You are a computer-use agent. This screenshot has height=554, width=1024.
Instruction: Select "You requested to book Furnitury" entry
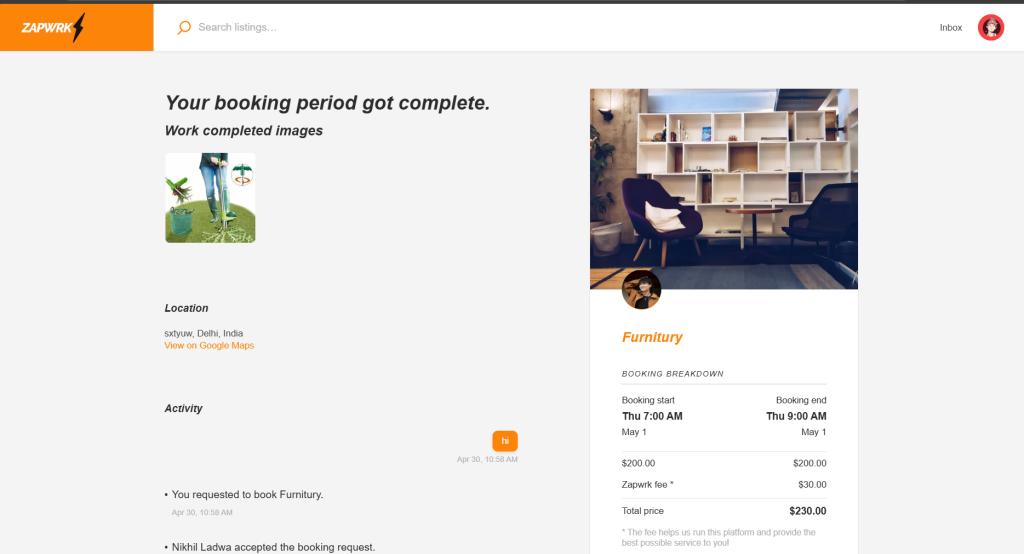click(247, 494)
